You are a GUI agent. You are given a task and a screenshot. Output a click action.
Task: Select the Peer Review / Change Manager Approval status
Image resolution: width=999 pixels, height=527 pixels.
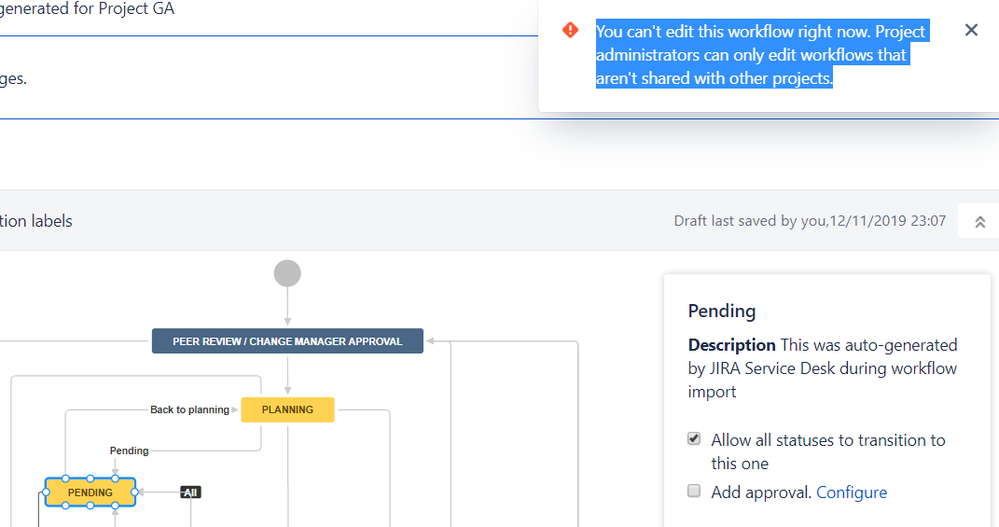287,341
